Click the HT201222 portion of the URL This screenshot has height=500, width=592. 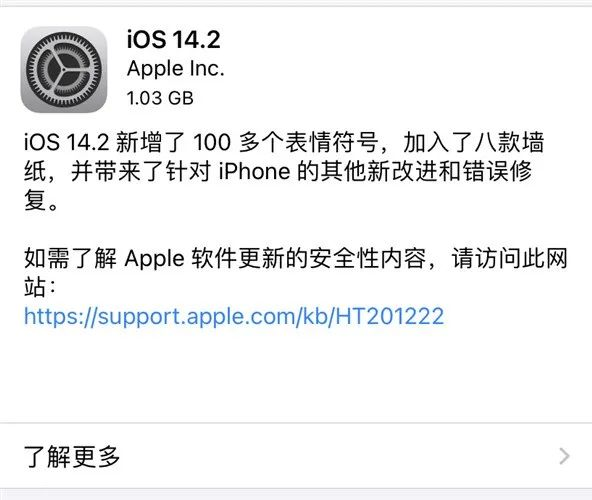click(x=390, y=316)
